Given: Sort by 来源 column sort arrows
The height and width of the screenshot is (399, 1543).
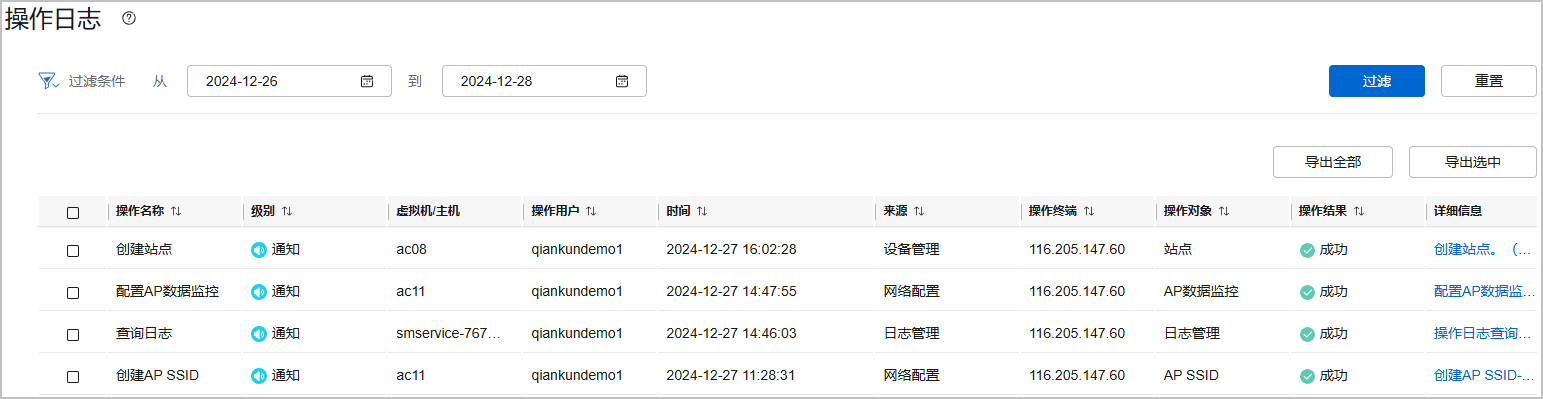Looking at the screenshot, I should point(918,211).
